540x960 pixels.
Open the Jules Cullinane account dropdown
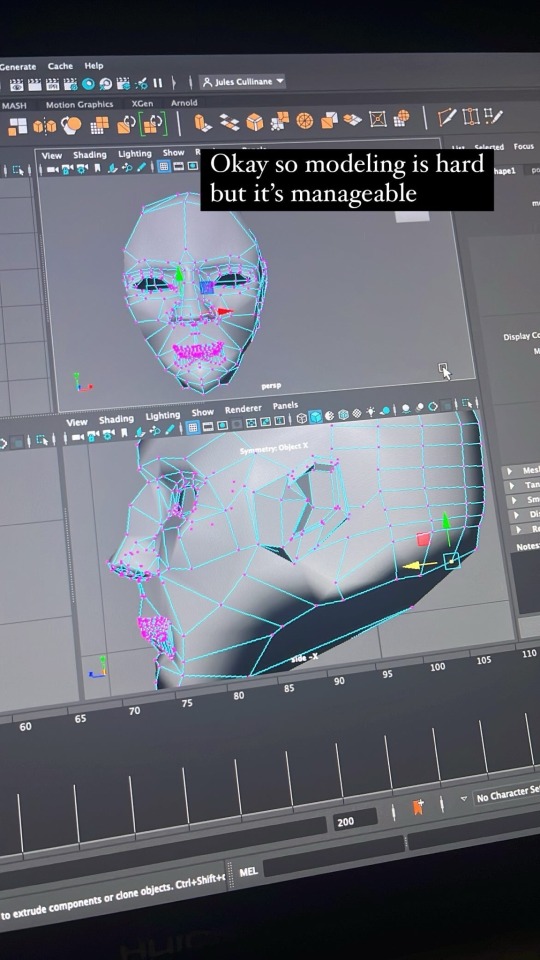click(243, 81)
